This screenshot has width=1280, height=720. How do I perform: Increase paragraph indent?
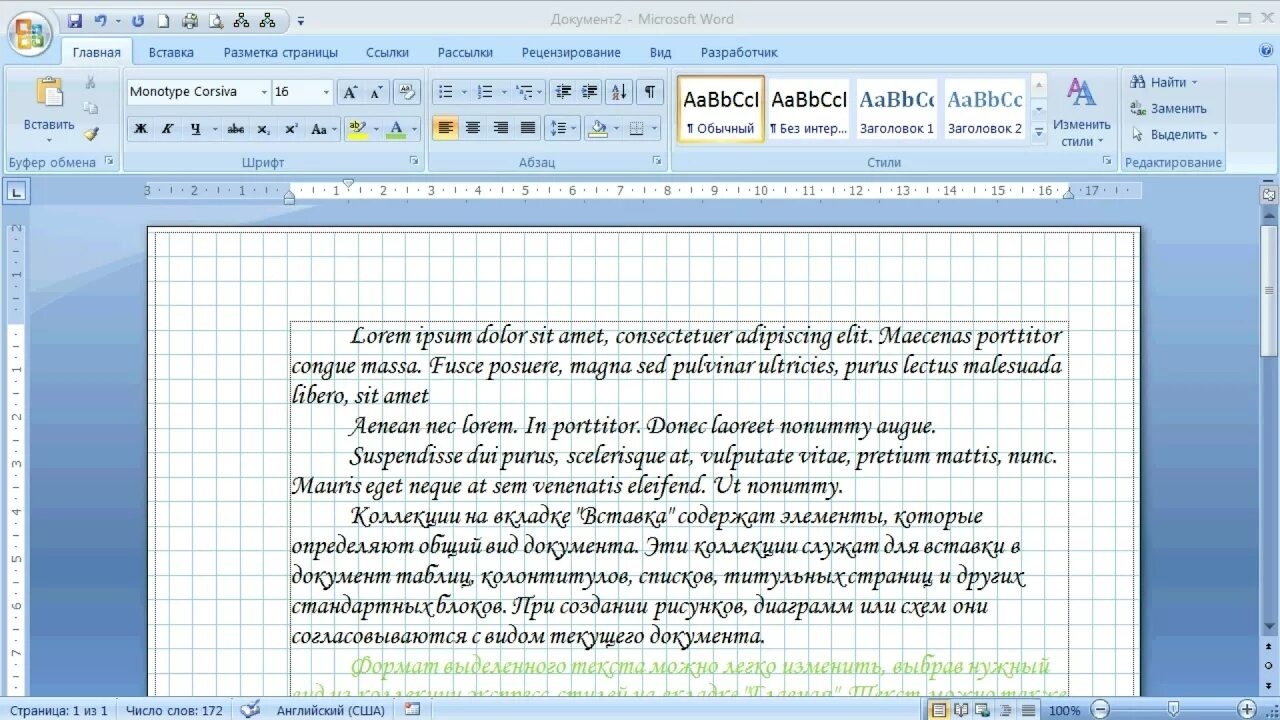click(590, 92)
